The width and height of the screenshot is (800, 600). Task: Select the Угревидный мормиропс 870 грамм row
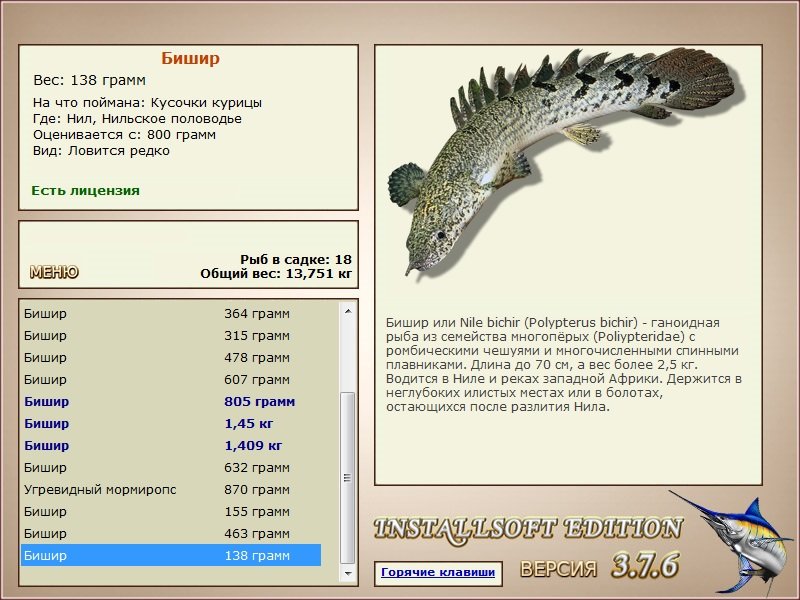171,489
